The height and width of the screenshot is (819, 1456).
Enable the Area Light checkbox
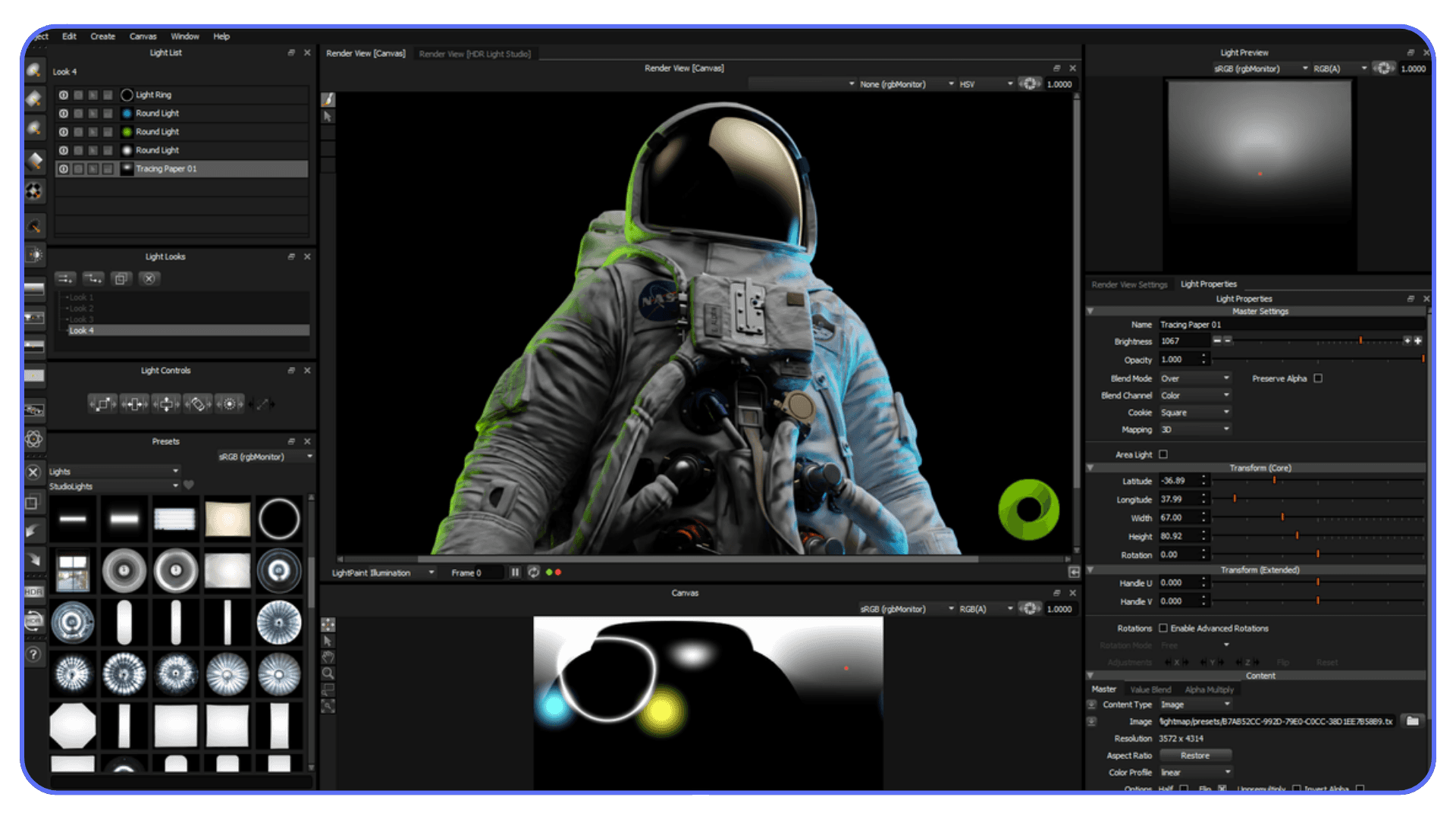1163,454
